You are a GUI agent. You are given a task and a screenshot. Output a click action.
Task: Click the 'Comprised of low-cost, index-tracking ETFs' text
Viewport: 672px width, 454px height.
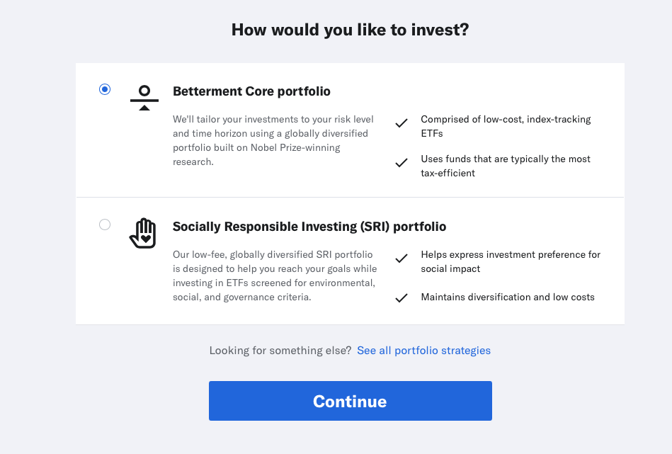coord(506,126)
